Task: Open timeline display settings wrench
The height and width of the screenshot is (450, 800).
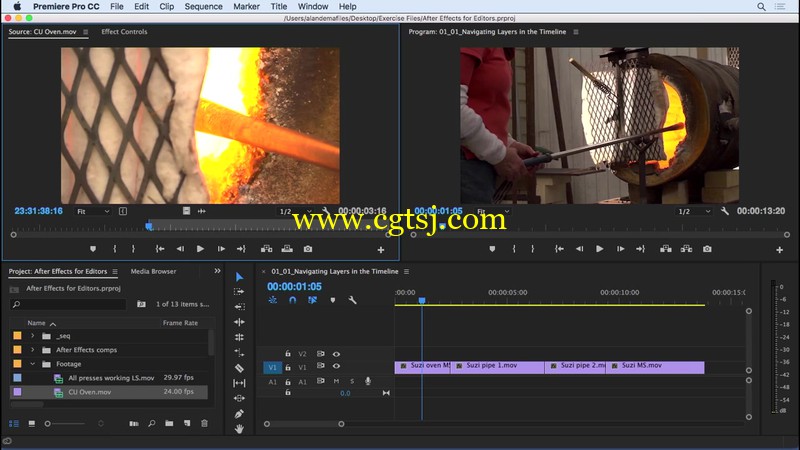Action: click(x=353, y=300)
